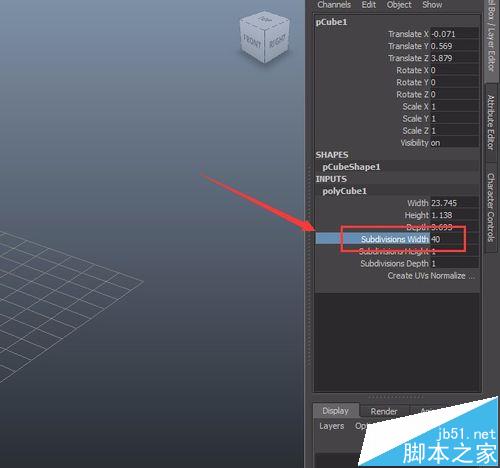Viewport: 500px width, 468px height.
Task: Click the Visibility on value
Action: 454,143
